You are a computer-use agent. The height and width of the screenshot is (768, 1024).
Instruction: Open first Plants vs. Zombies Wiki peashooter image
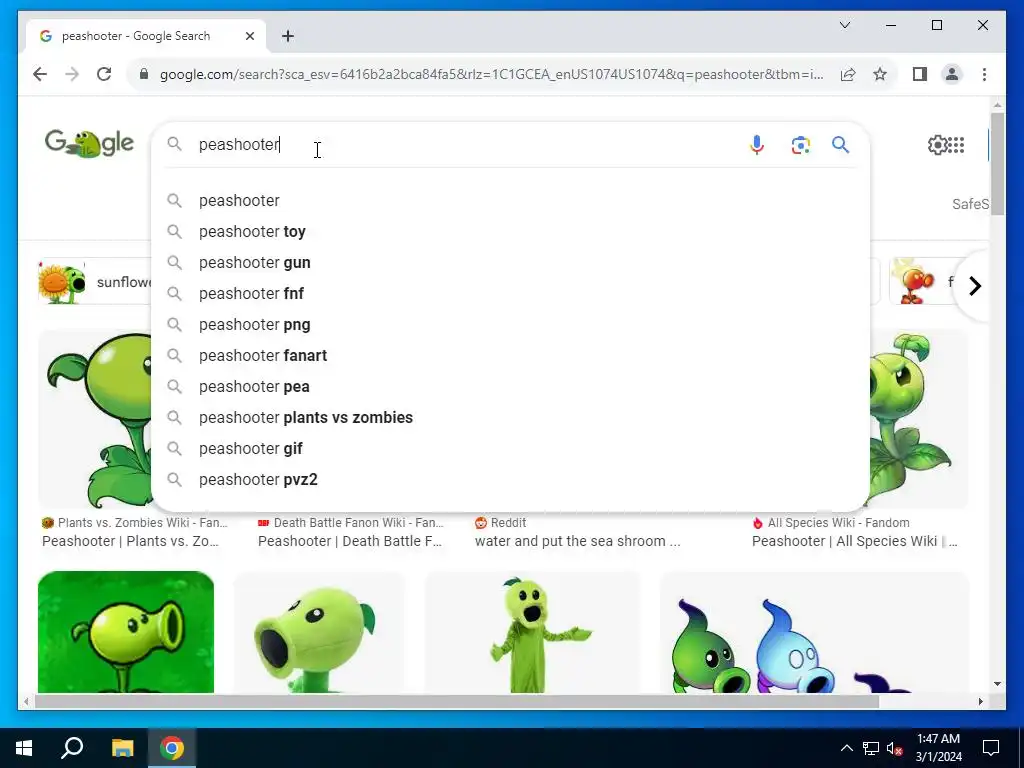[95, 419]
